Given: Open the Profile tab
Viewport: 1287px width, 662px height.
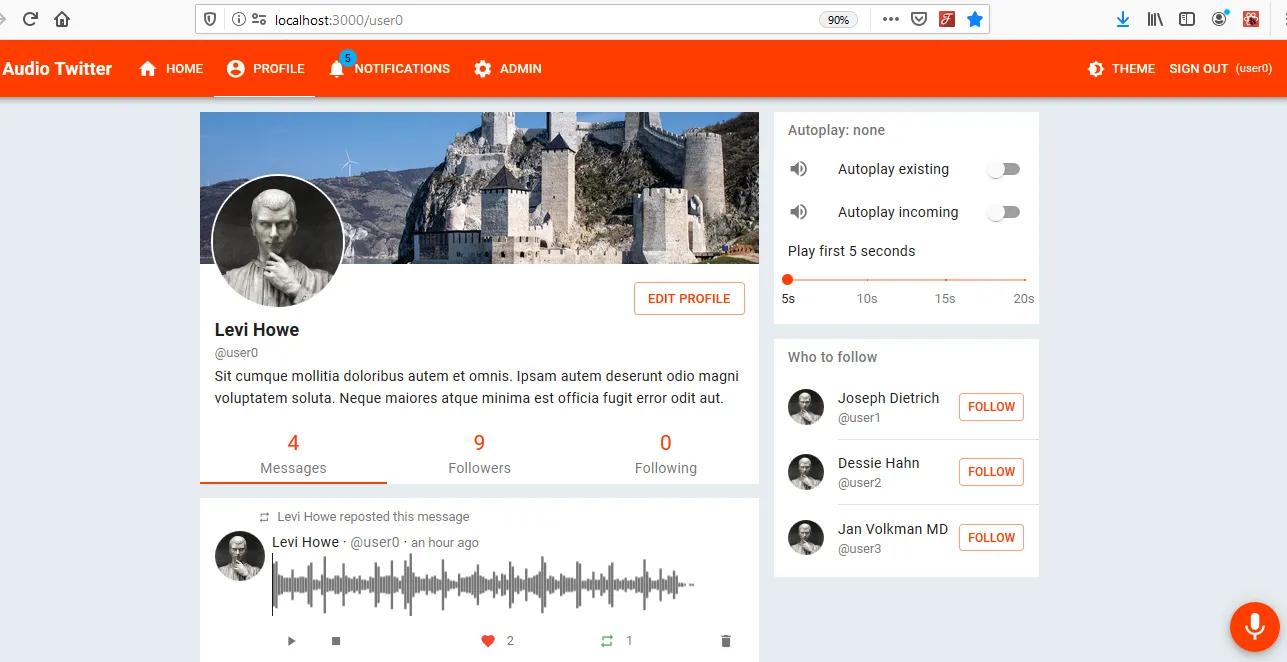Looking at the screenshot, I should pyautogui.click(x=265, y=68).
